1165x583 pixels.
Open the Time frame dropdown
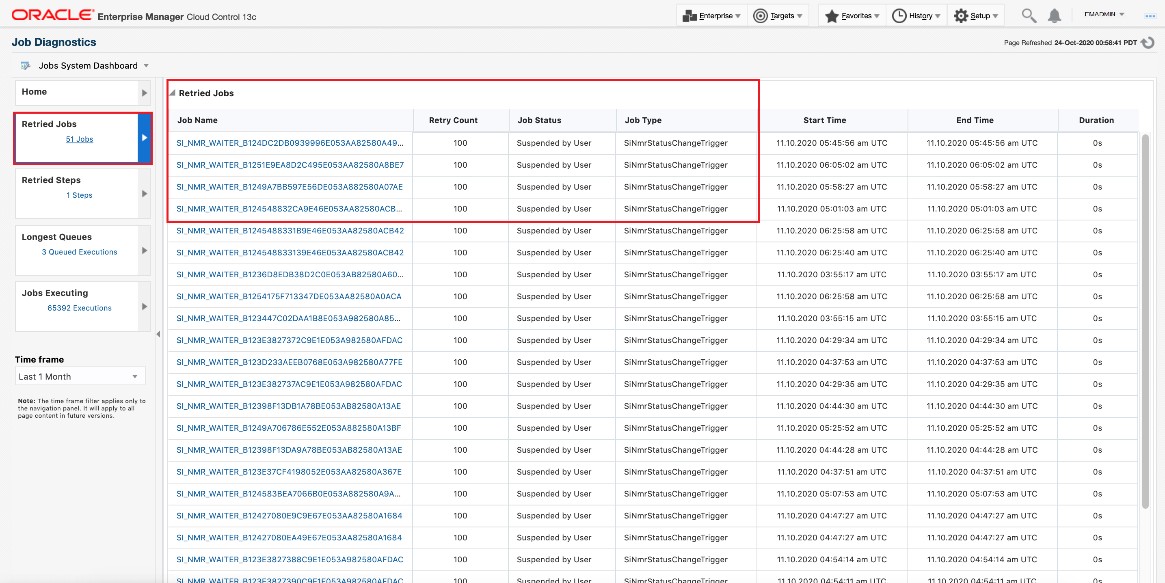point(80,377)
